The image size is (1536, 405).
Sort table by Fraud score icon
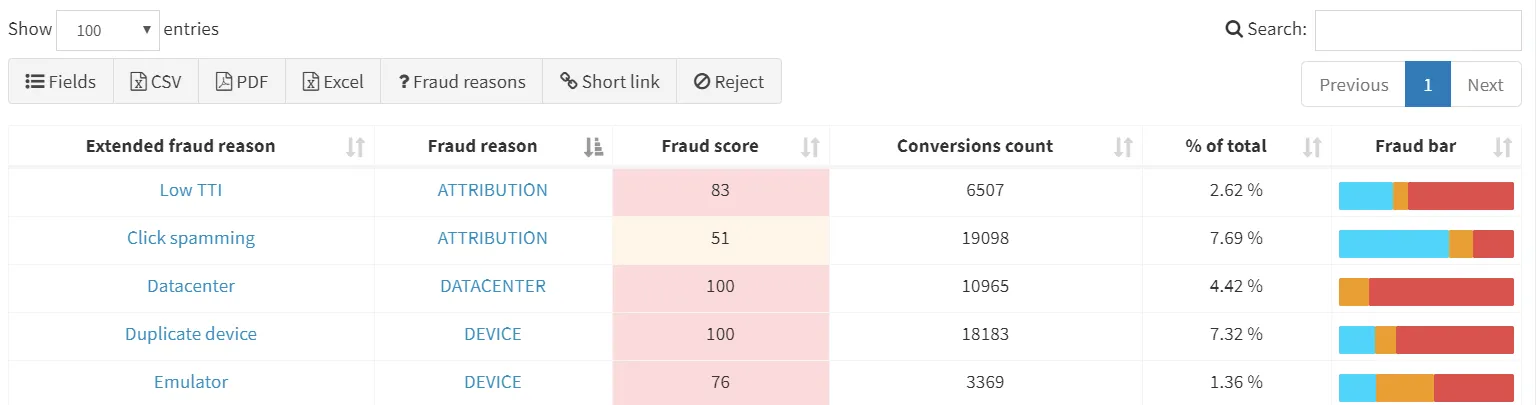810,147
